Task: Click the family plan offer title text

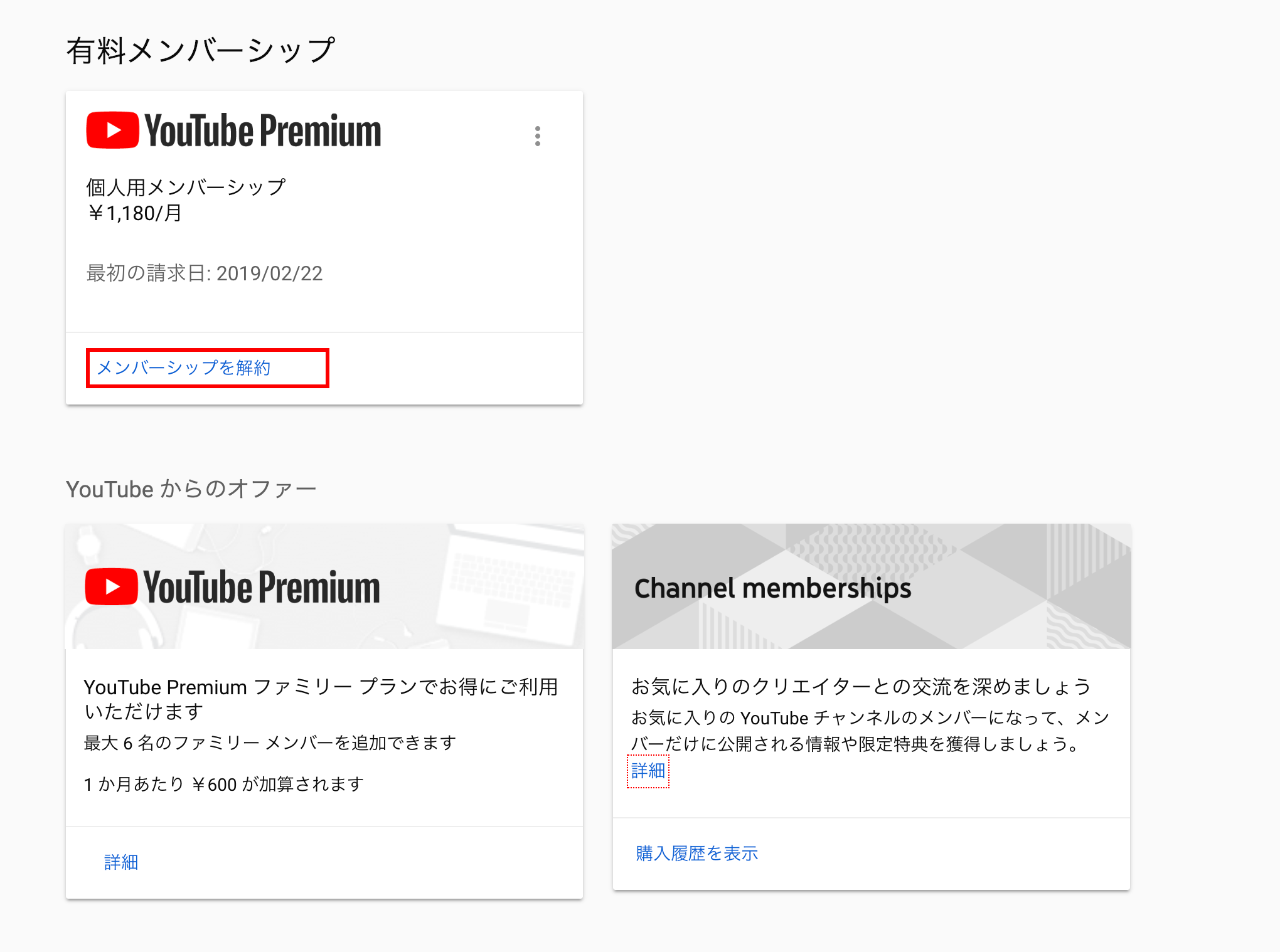Action: pos(321,699)
